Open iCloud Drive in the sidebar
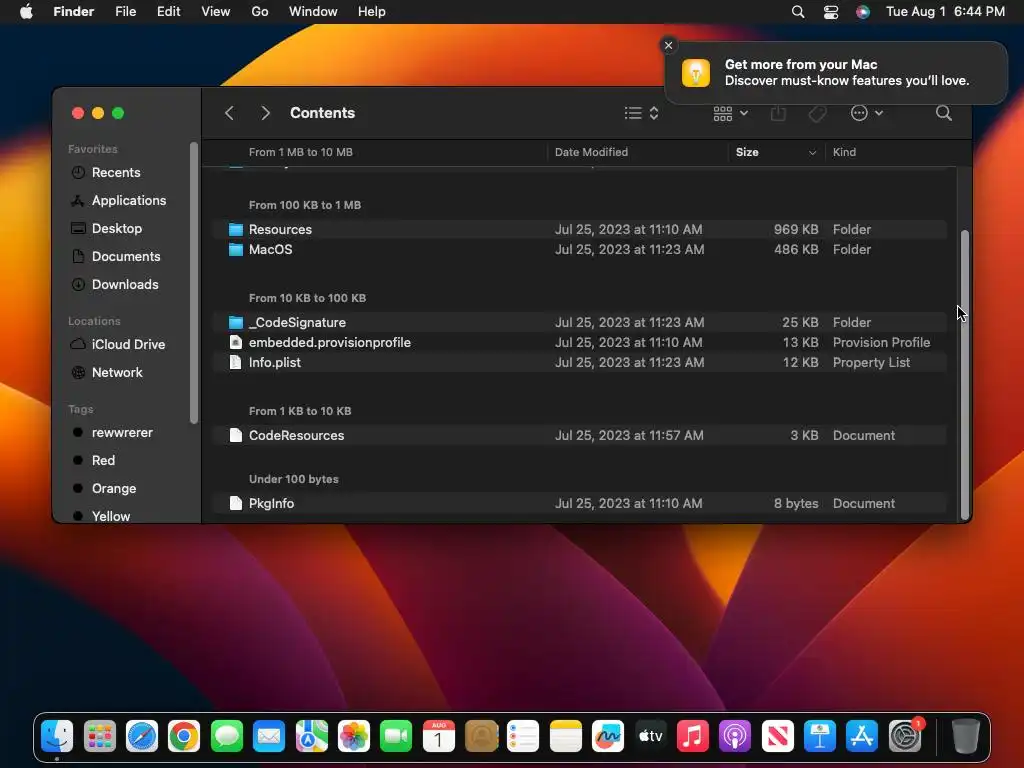 point(128,344)
